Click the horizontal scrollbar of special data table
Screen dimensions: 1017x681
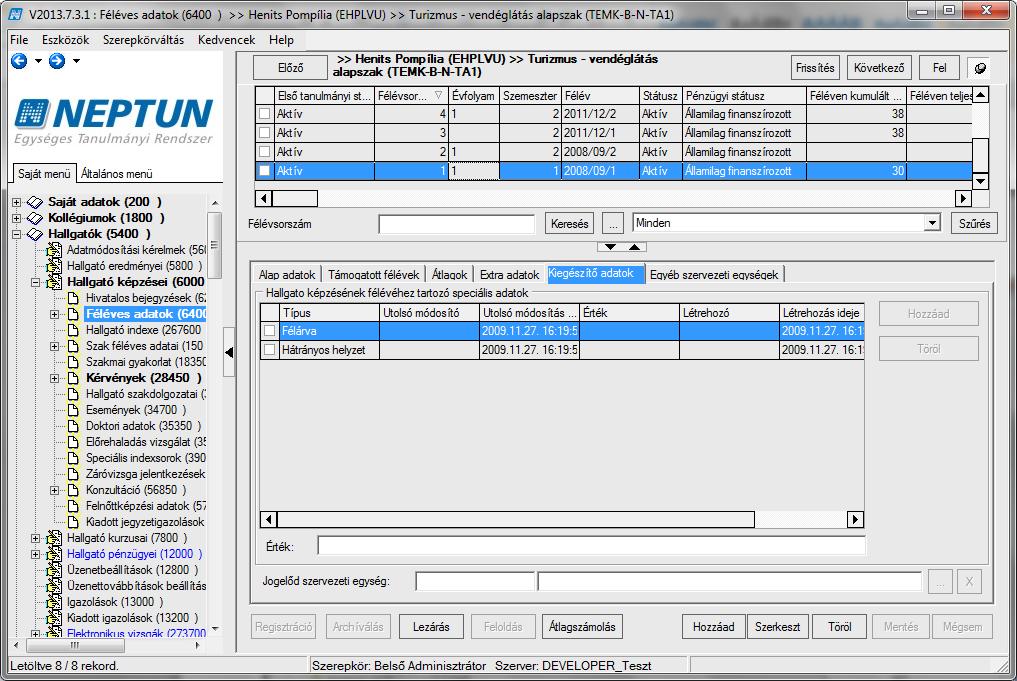tap(562, 520)
